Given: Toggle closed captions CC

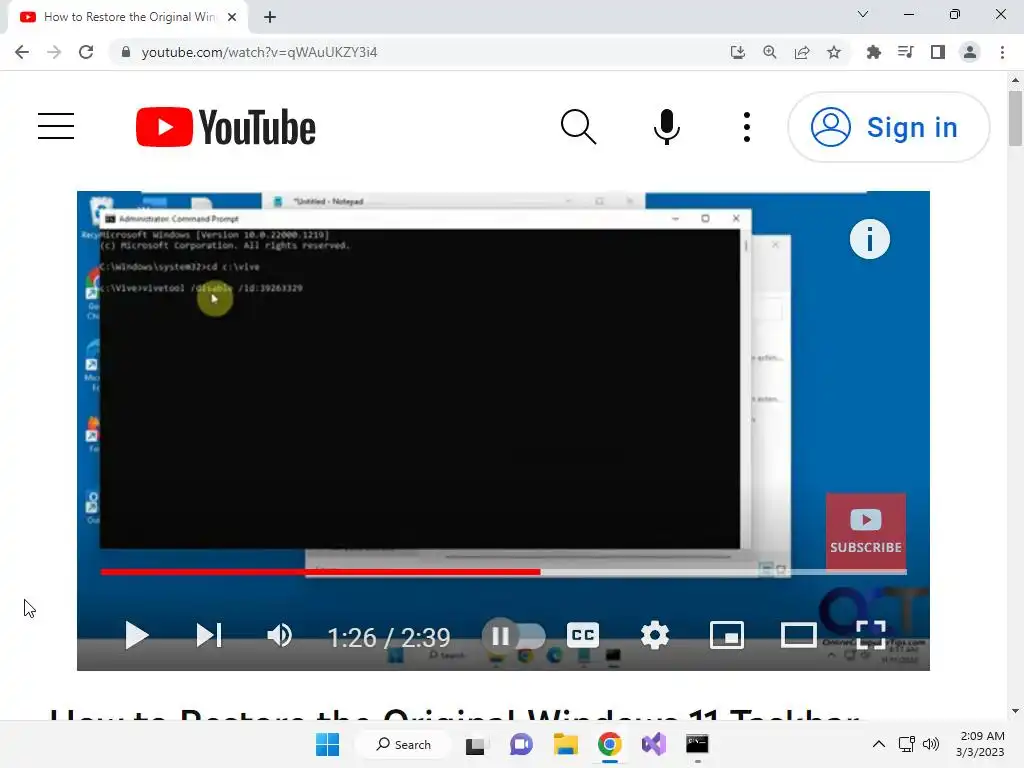Looking at the screenshot, I should [x=583, y=635].
